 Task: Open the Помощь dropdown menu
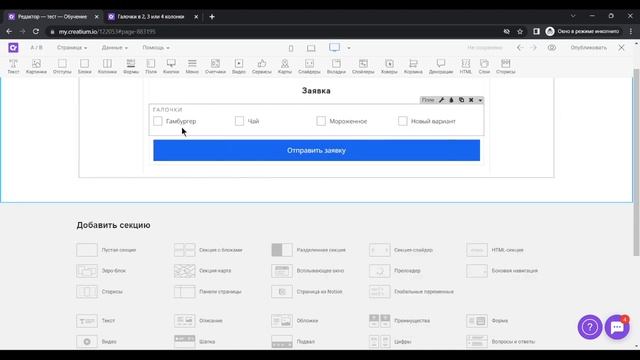pos(156,48)
